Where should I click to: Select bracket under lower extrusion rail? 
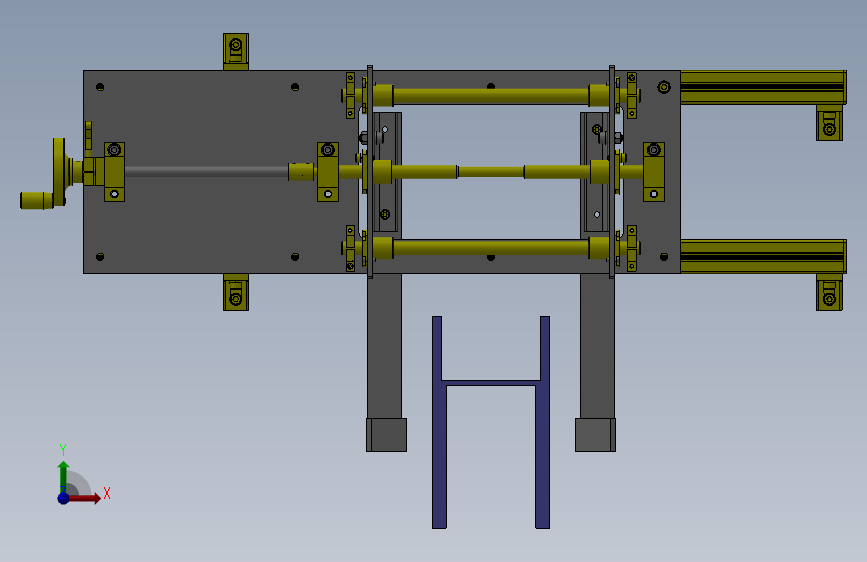[x=829, y=292]
